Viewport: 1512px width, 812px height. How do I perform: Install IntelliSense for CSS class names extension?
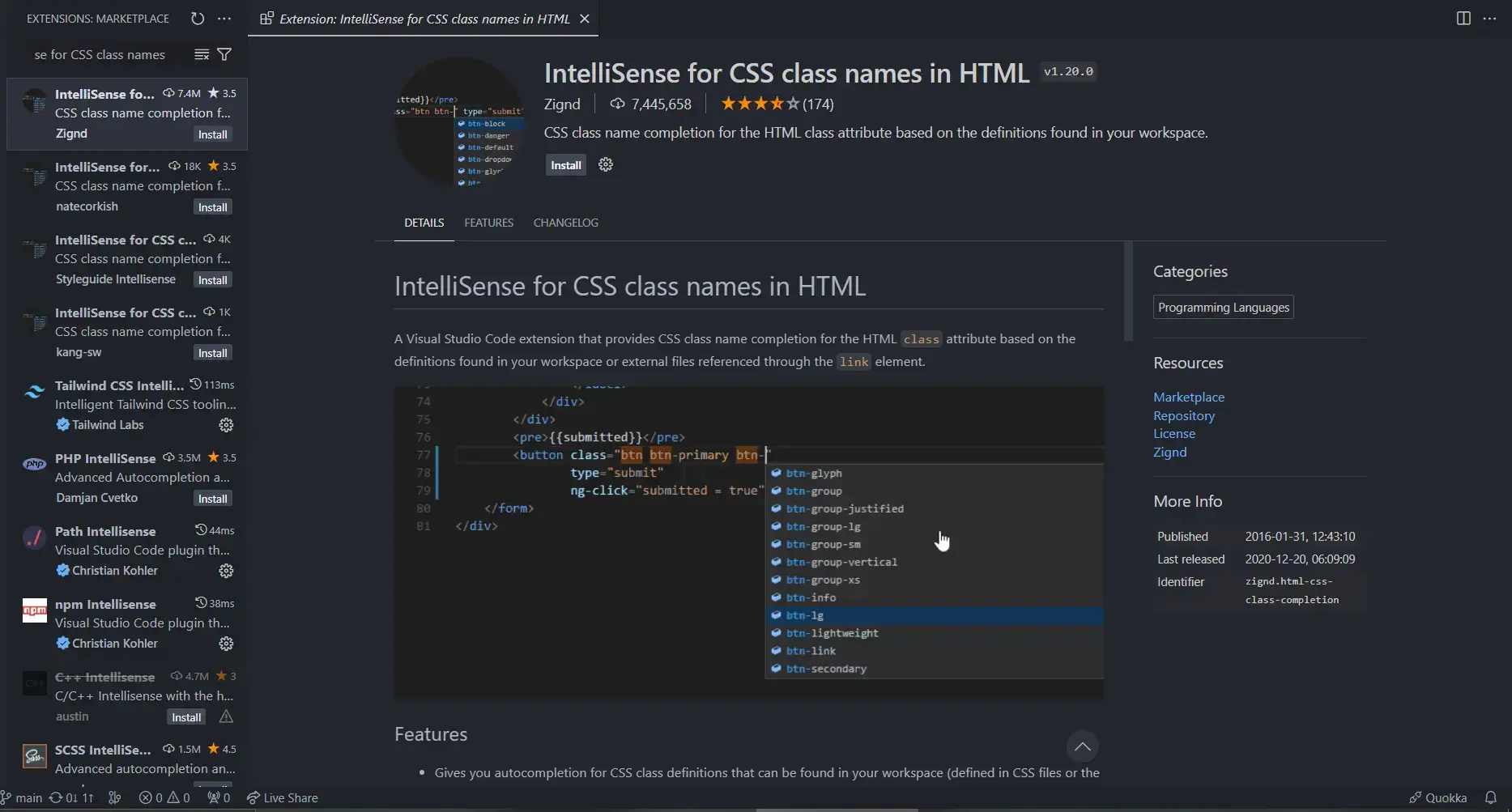pos(565,165)
